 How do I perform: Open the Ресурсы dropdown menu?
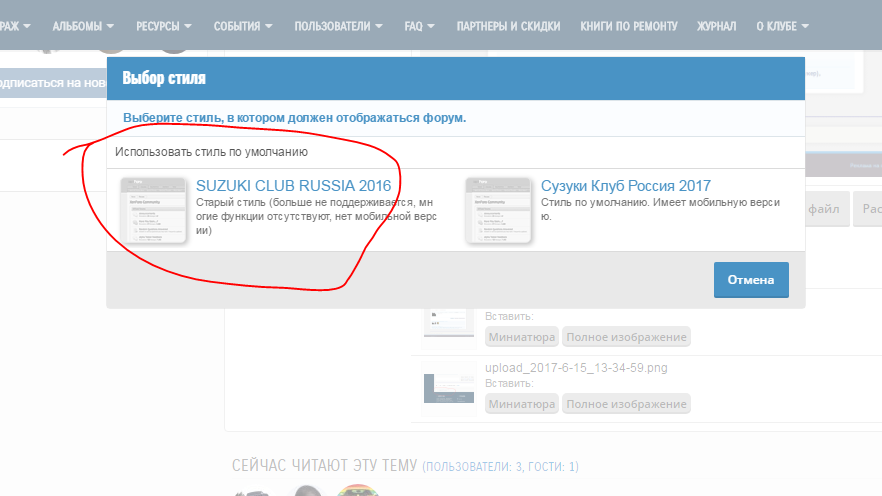click(164, 25)
